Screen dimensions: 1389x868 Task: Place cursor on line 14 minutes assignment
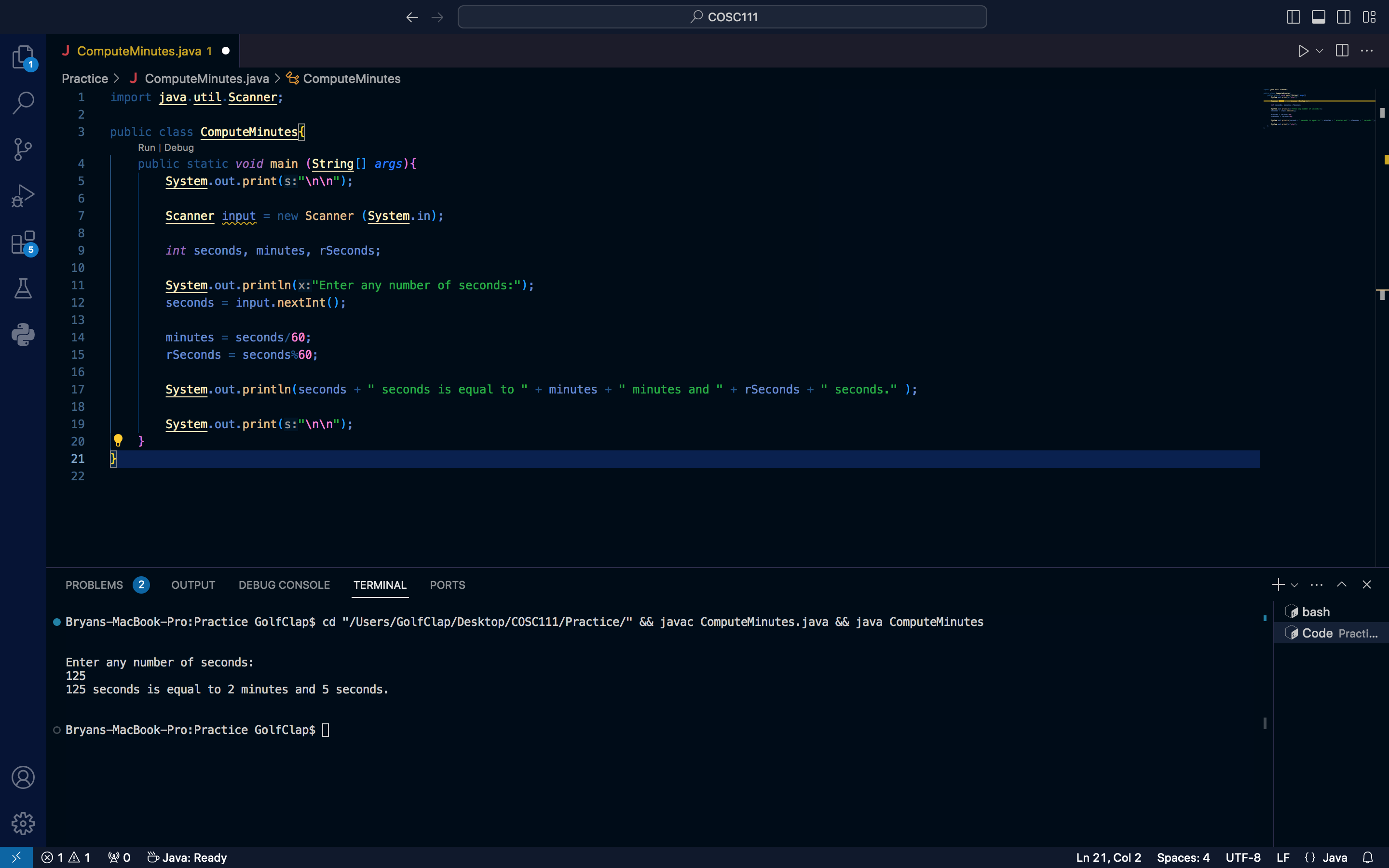click(x=238, y=338)
